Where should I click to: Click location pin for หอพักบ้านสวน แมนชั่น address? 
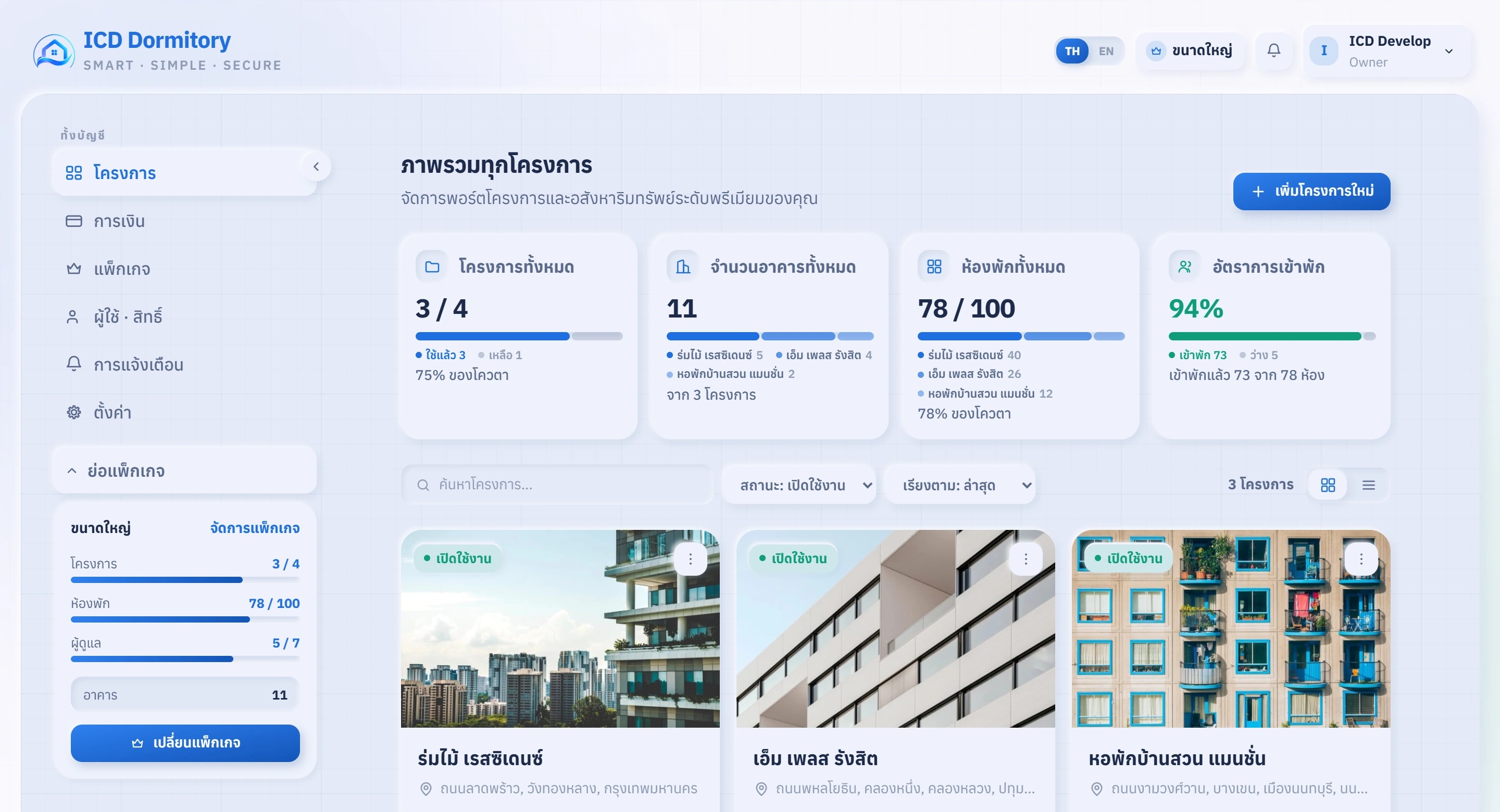tap(1096, 789)
